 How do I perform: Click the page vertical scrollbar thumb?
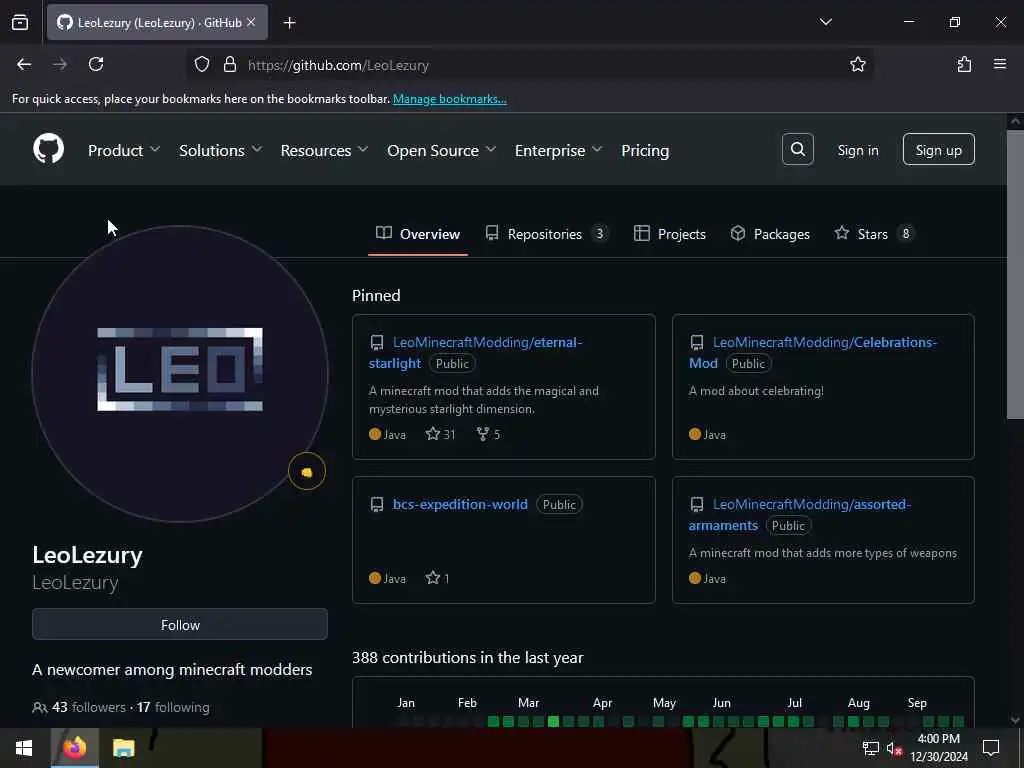pos(1015,274)
